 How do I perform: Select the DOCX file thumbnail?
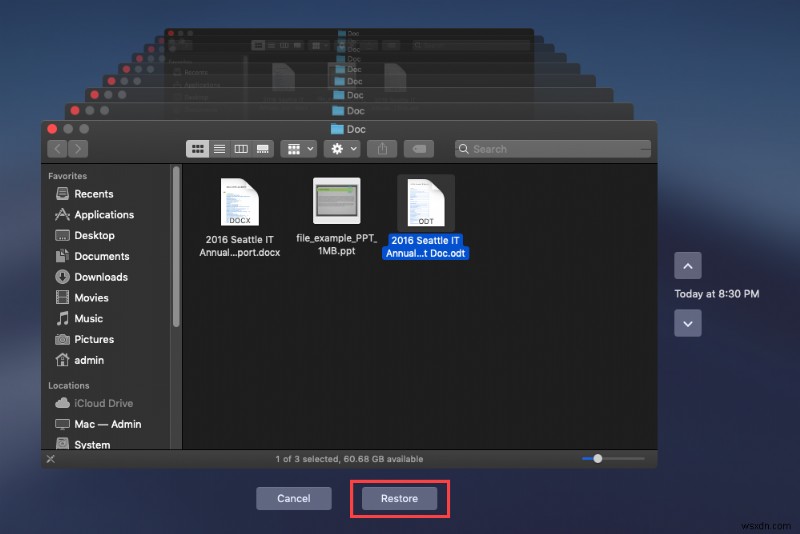coord(240,202)
